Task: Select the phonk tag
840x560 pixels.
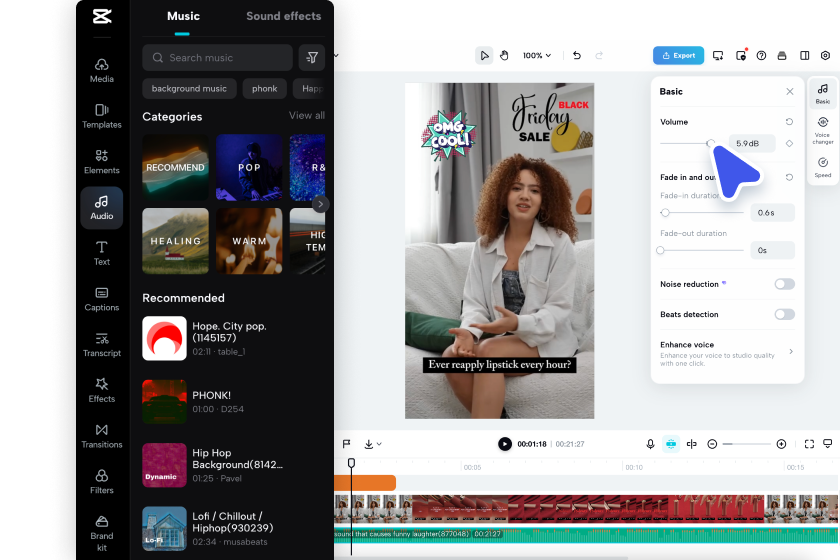Action: [x=265, y=88]
